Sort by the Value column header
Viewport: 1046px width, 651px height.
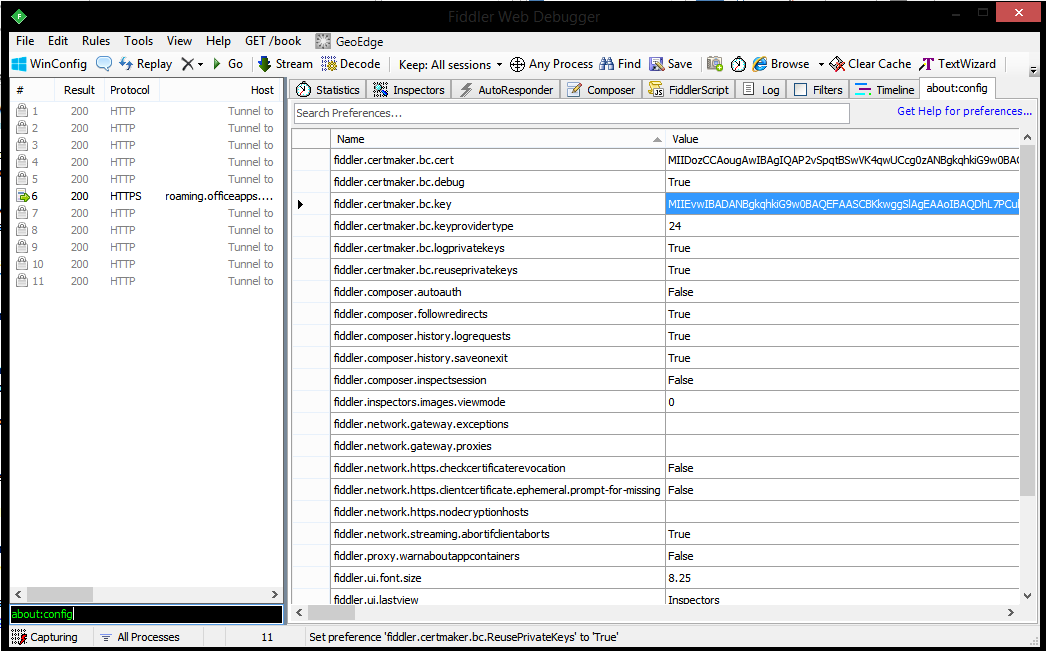[842, 139]
